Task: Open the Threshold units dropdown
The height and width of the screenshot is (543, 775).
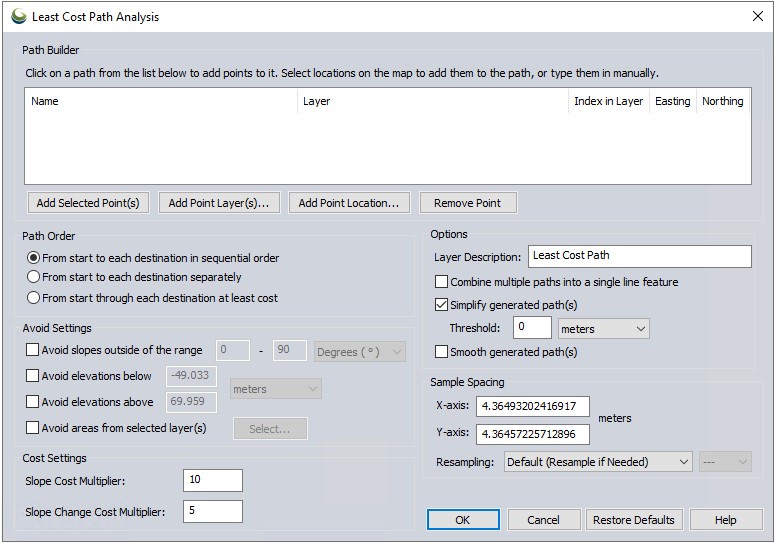Action: click(x=604, y=329)
